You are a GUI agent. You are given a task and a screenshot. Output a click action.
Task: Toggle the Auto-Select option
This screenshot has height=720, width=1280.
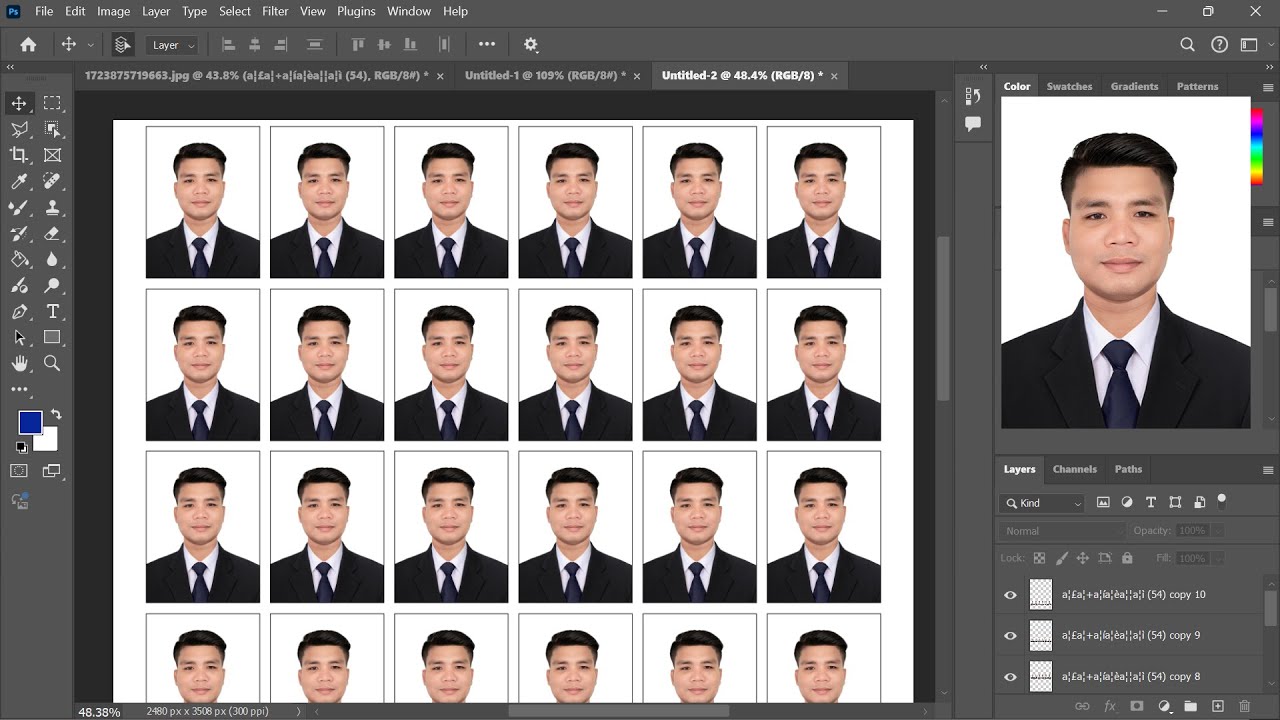tap(122, 45)
